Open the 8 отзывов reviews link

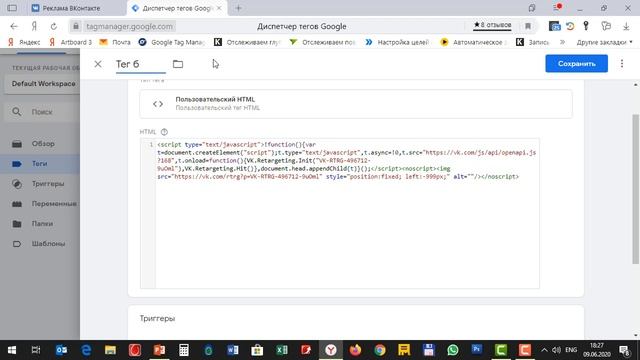[x=492, y=25]
